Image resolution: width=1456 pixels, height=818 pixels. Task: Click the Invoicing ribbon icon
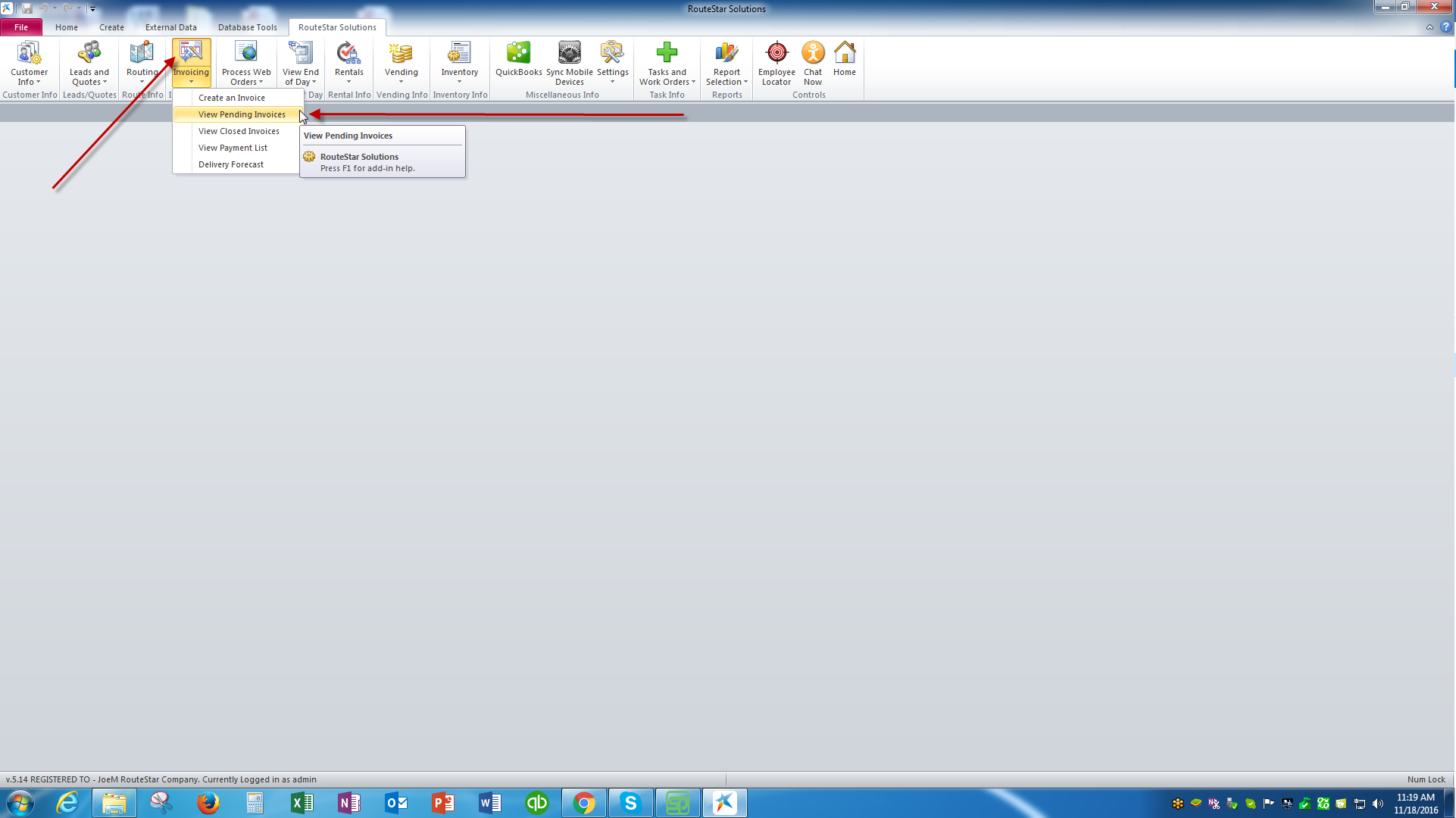point(191,53)
